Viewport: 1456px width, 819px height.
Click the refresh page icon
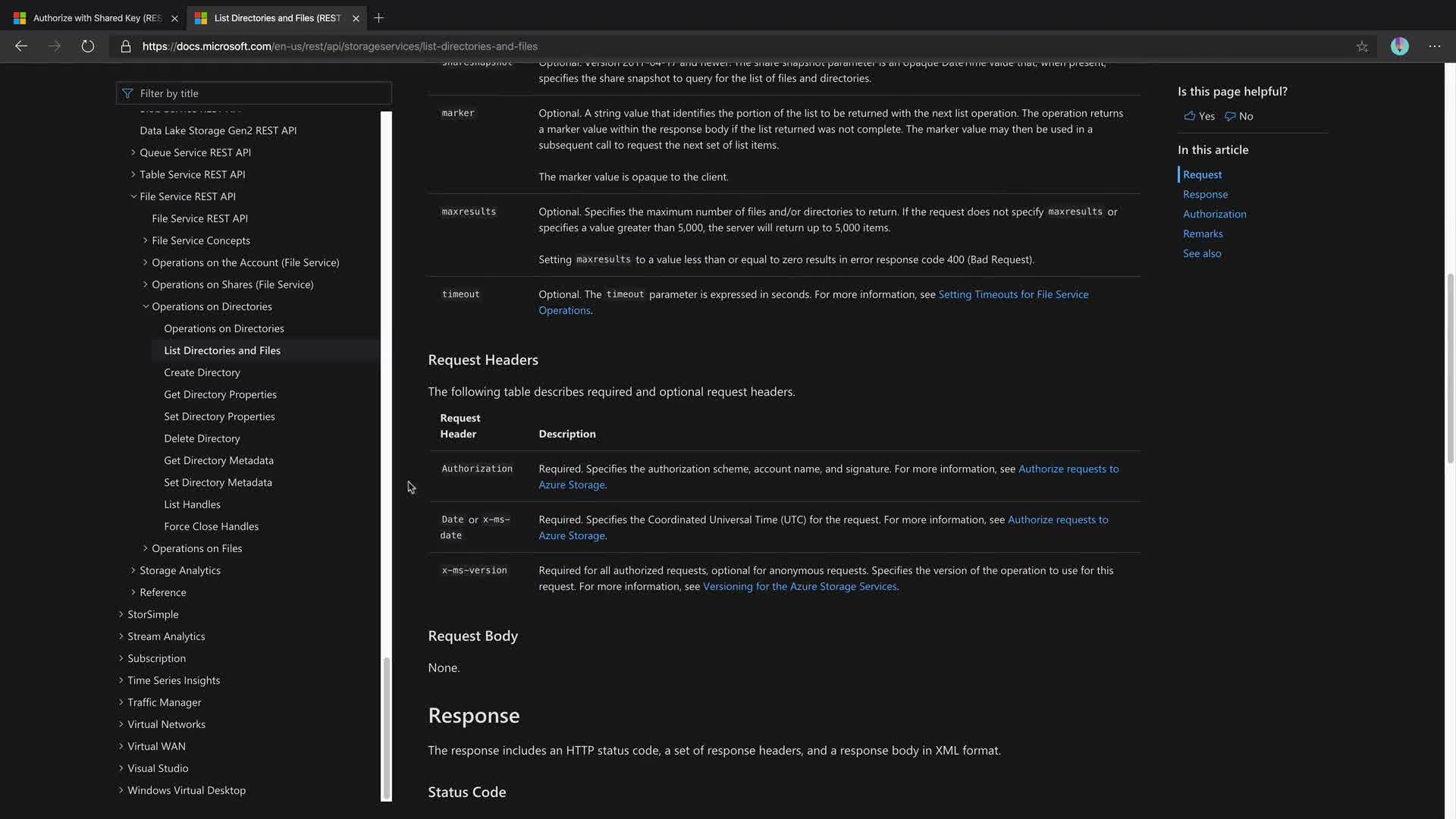click(88, 46)
